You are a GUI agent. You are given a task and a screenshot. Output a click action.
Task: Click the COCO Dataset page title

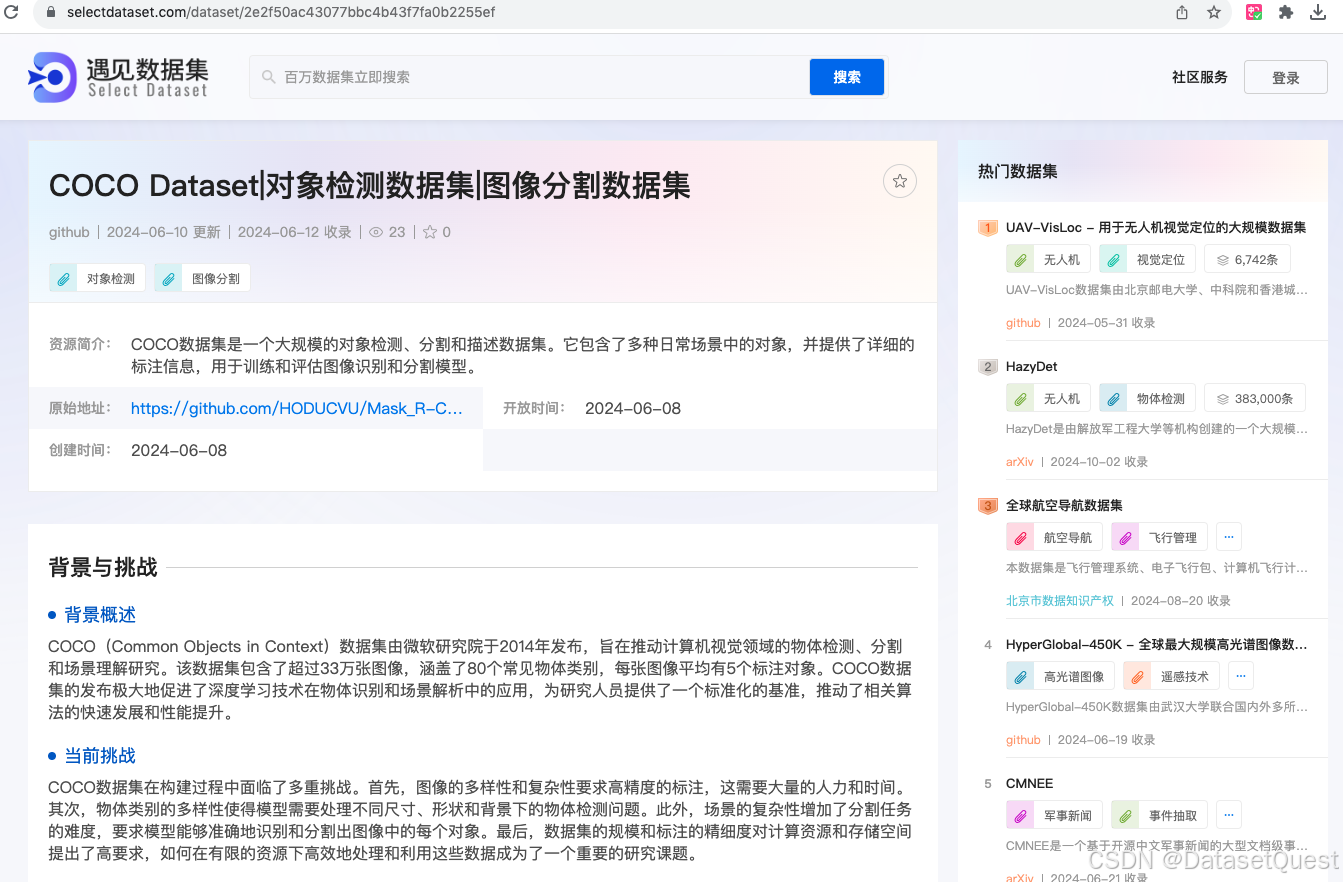point(370,185)
